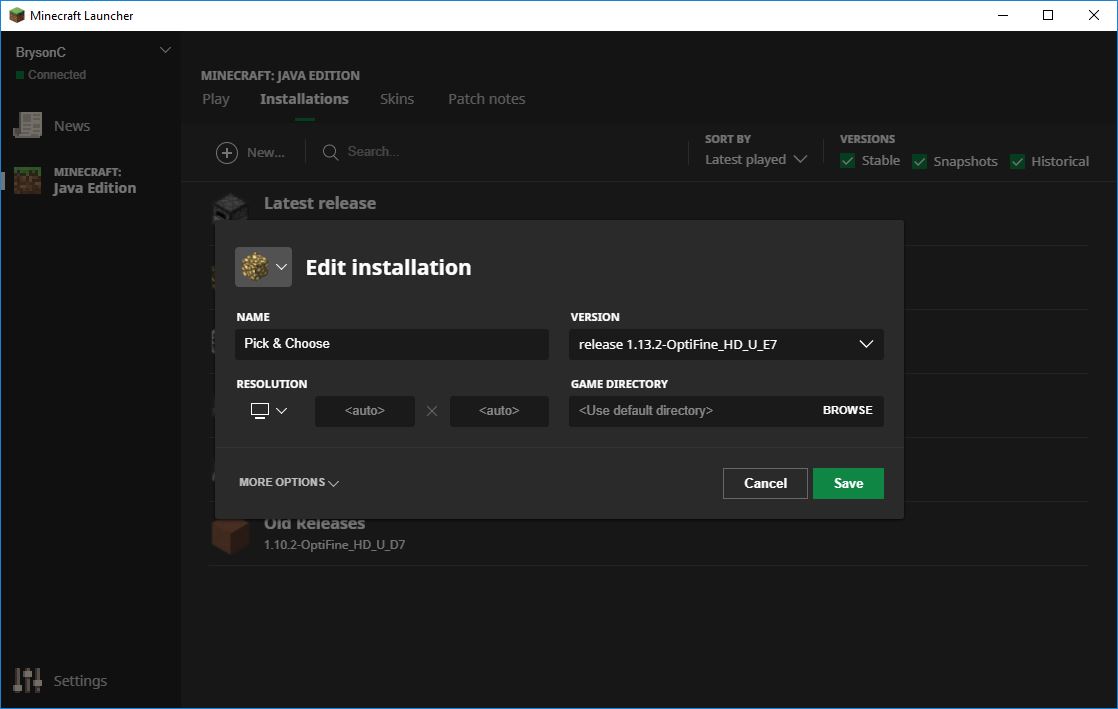
Task: Open Settings via the sliders icon
Action: pyautogui.click(x=27, y=680)
